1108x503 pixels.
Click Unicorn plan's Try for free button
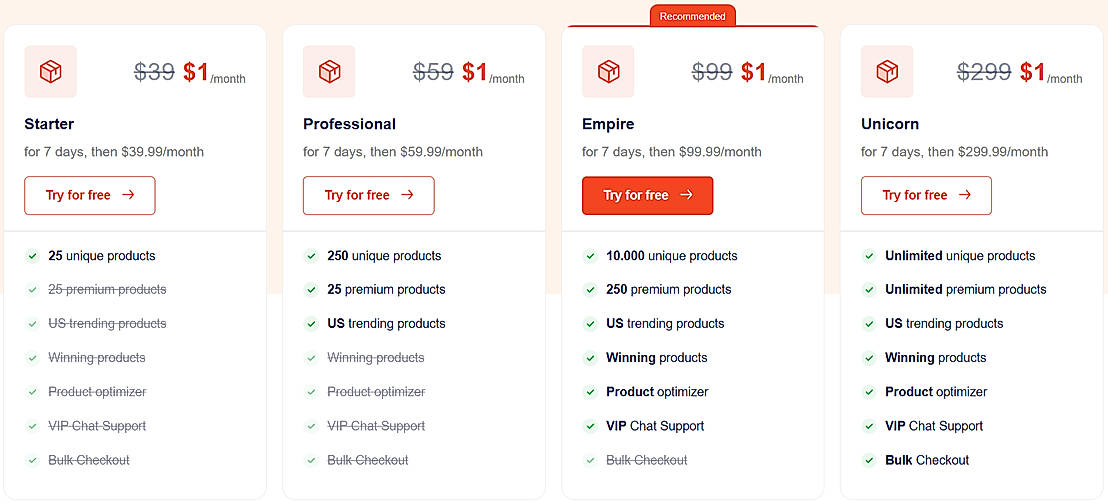click(x=926, y=195)
